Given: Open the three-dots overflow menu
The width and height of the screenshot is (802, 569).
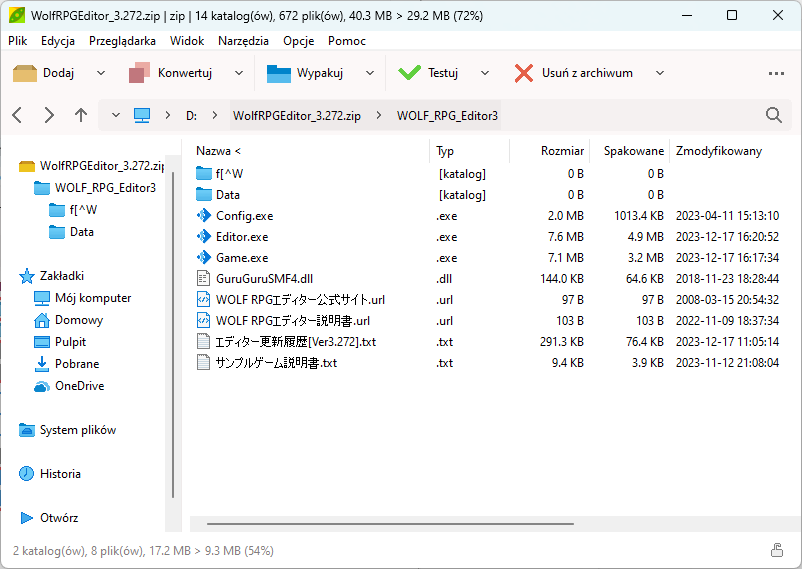Looking at the screenshot, I should (x=776, y=74).
